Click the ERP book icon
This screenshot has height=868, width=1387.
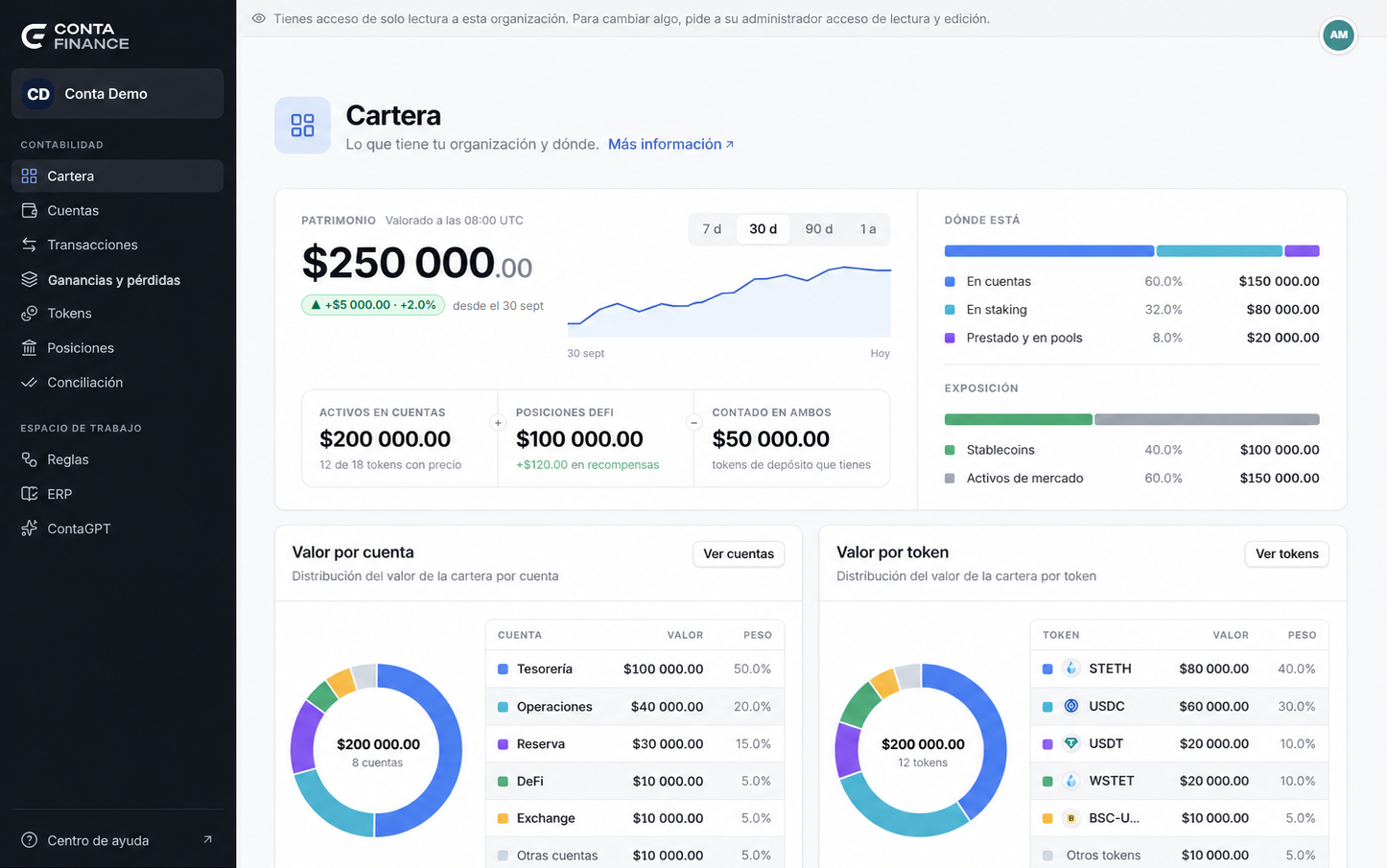click(x=30, y=494)
